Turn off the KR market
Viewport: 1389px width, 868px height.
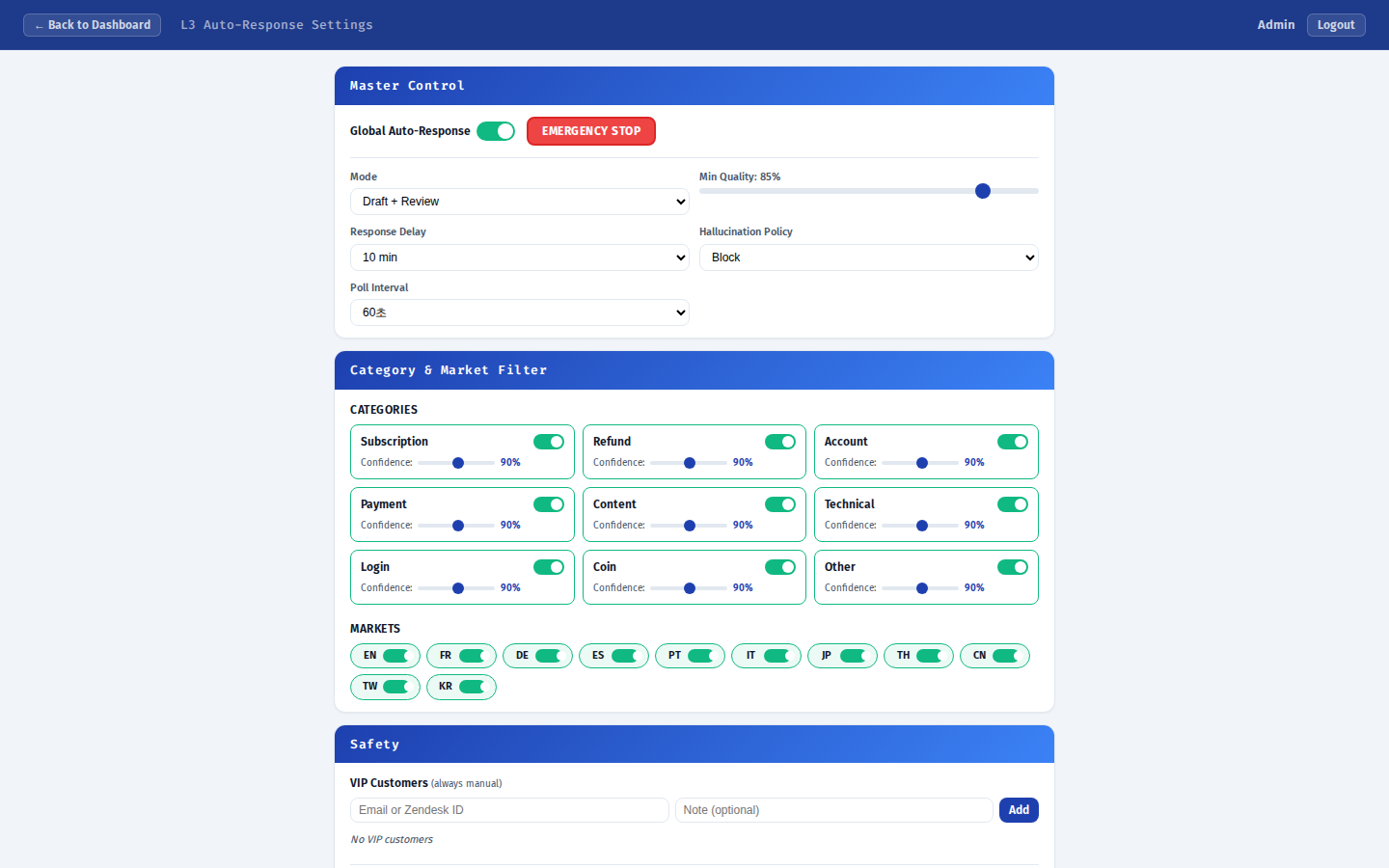[472, 687]
